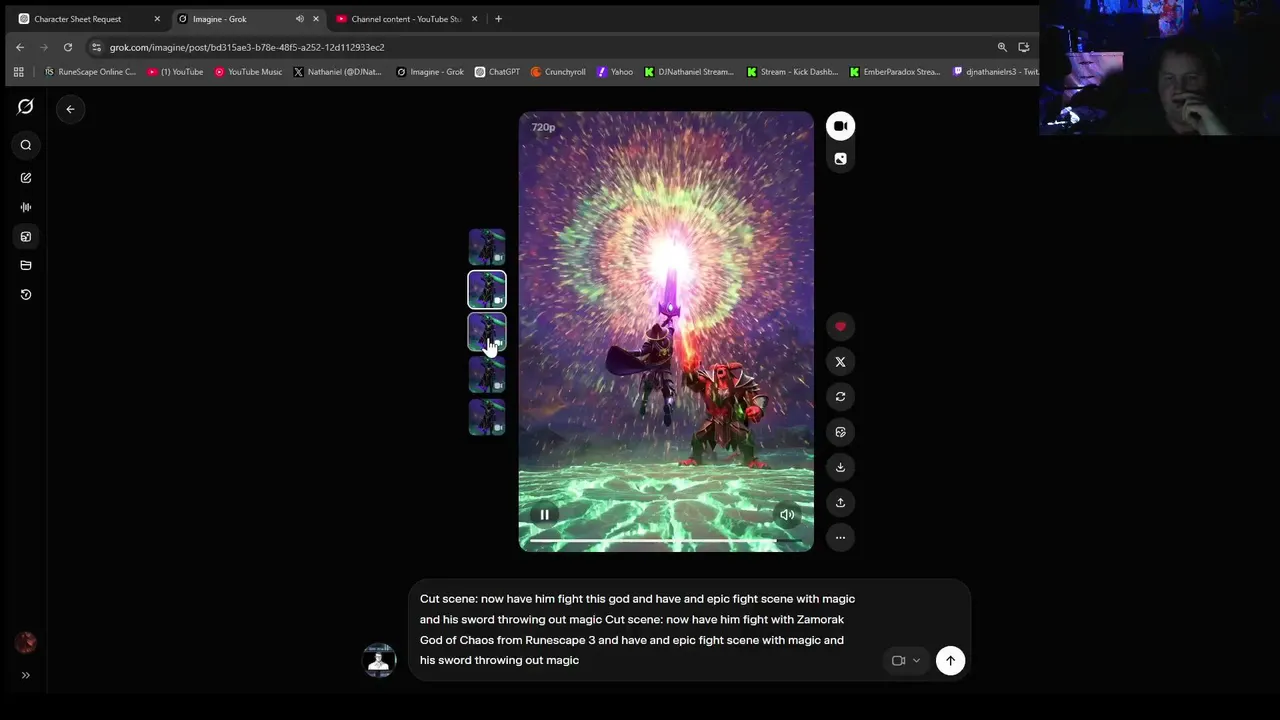Click the reference image avatar beside prompt
1280x720 pixels.
378,660
